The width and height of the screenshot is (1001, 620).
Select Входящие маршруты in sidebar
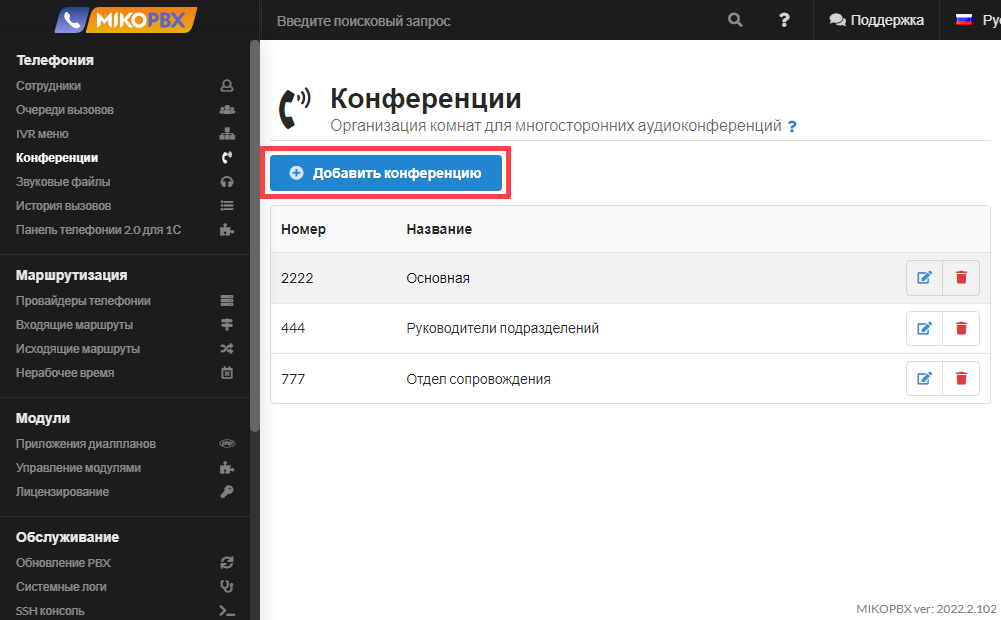tap(74, 325)
